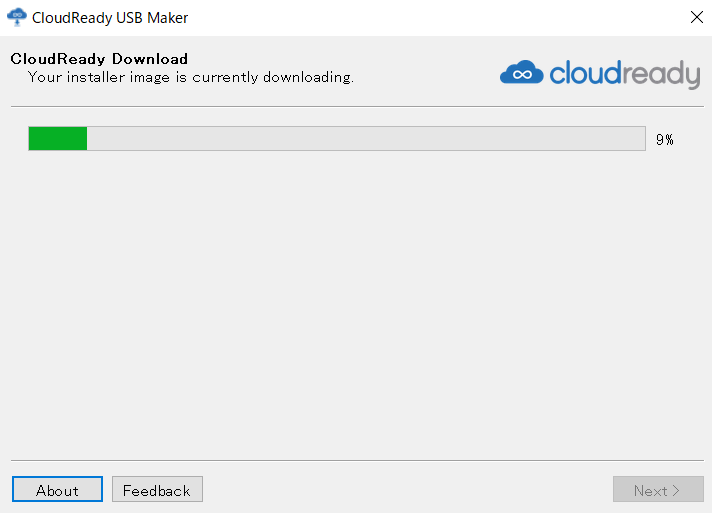Viewport: 712px width, 513px height.
Task: Click the blank dialog area below progress bar
Action: [357, 304]
